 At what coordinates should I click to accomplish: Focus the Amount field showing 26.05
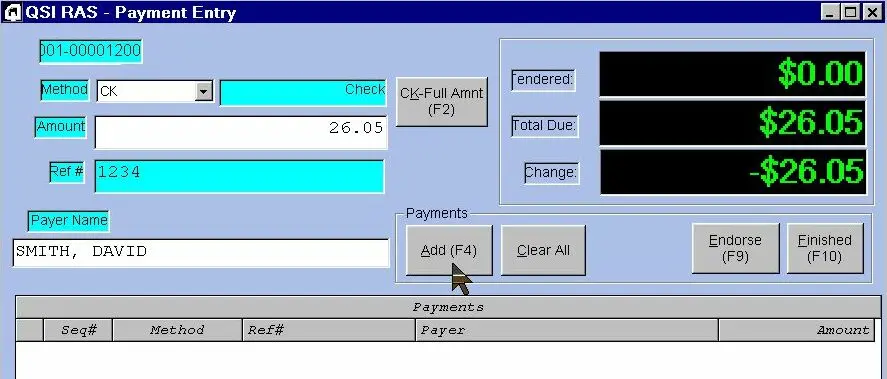pyautogui.click(x=241, y=132)
